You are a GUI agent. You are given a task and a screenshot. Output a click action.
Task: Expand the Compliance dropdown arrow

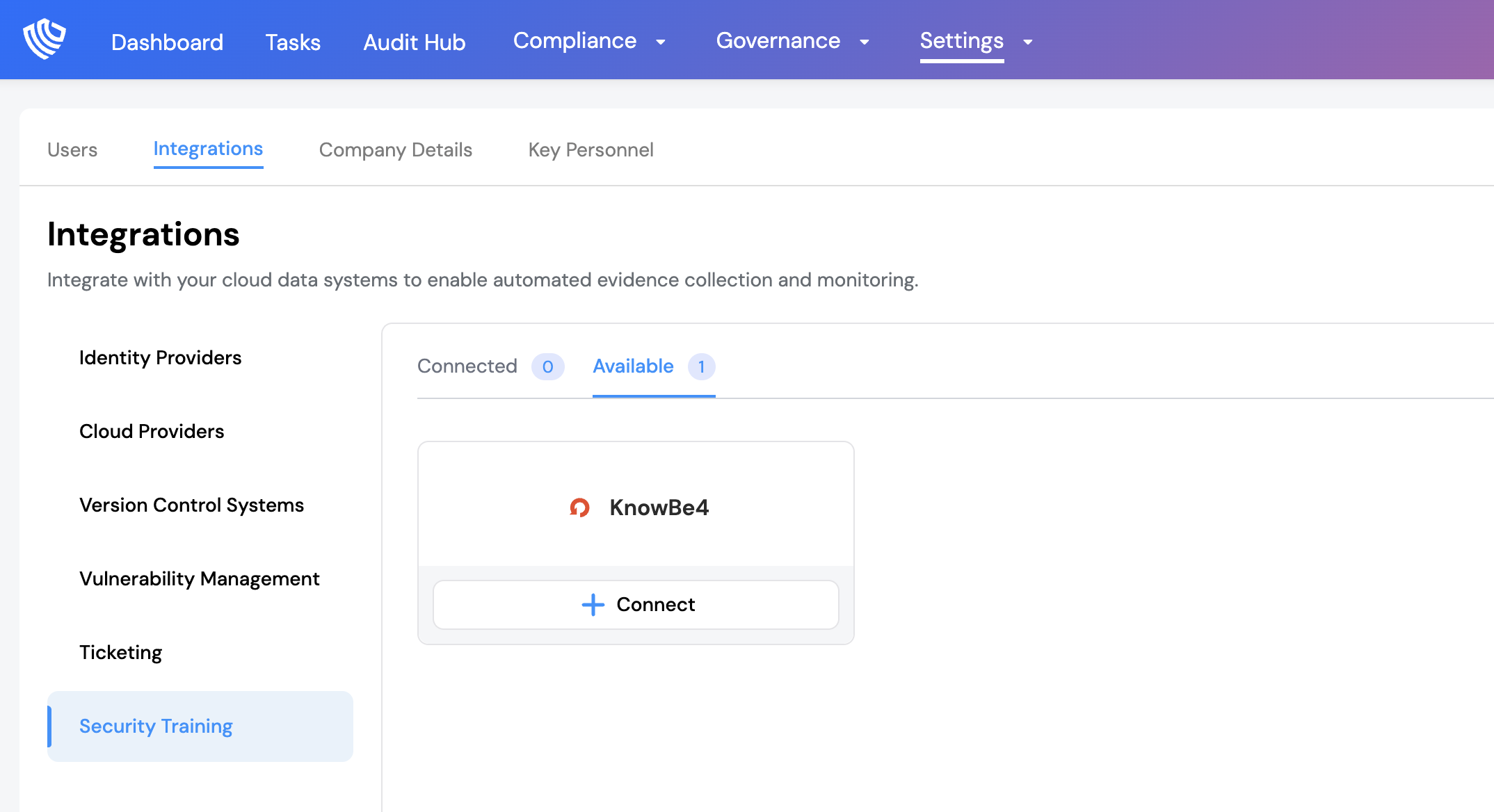661,42
